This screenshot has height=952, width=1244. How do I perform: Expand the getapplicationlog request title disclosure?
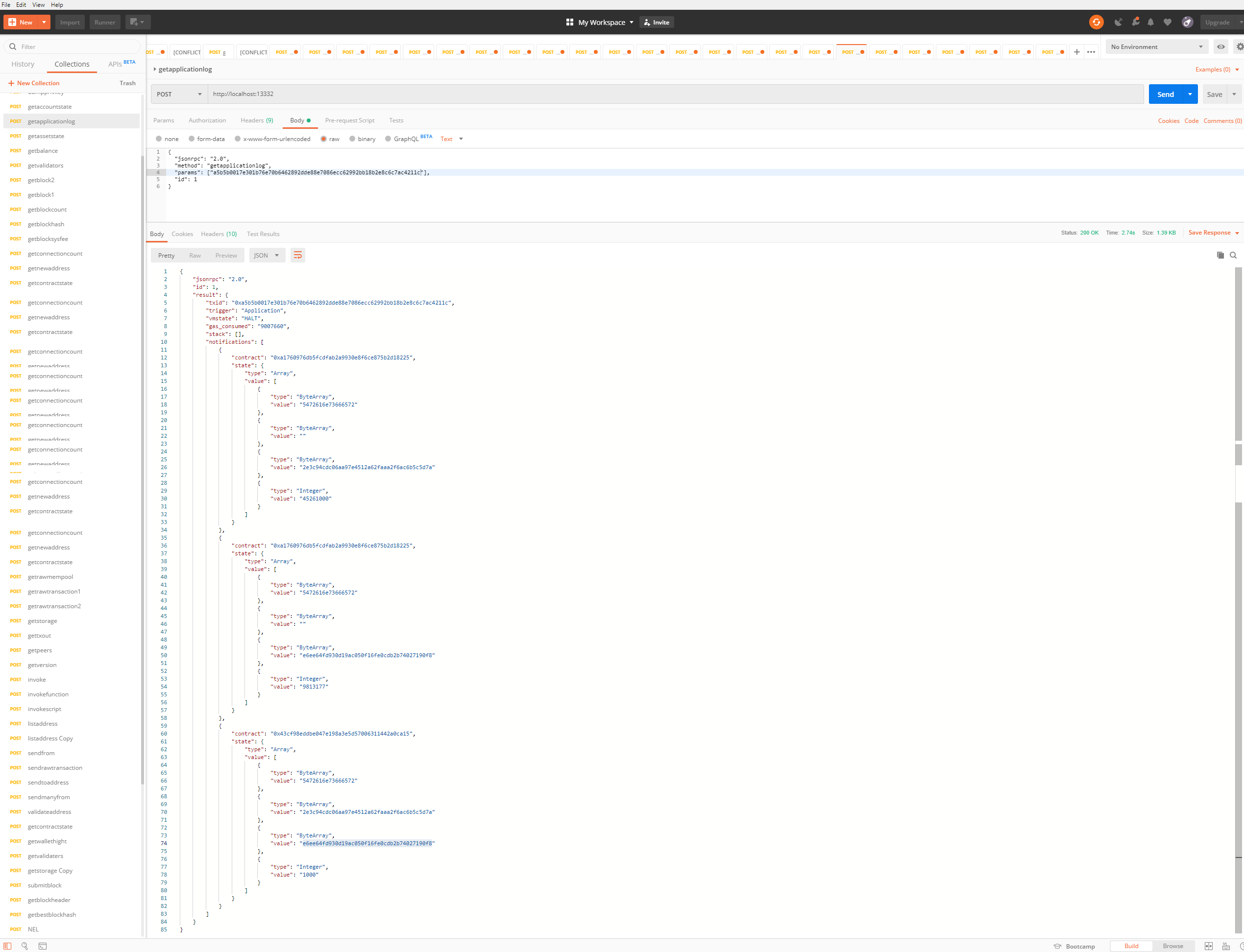click(155, 69)
